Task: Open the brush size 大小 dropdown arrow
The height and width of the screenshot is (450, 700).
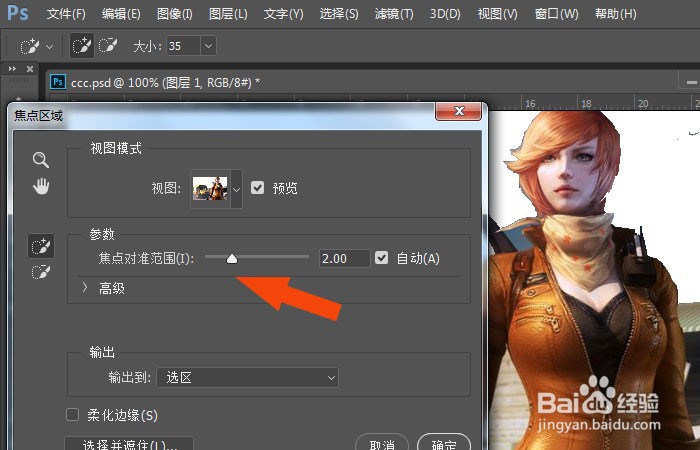Action: pyautogui.click(x=208, y=46)
